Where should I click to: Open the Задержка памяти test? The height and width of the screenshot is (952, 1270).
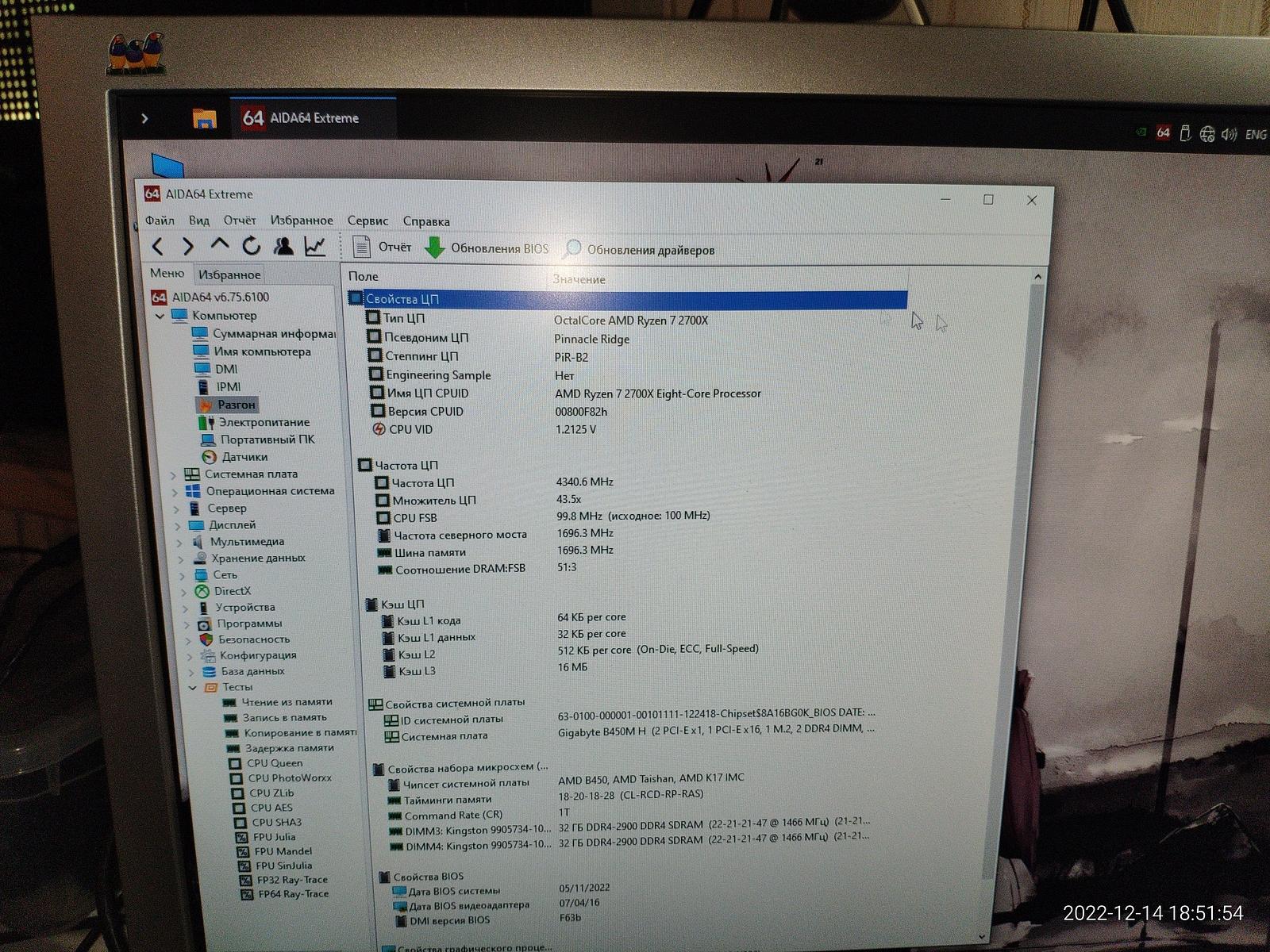[280, 748]
